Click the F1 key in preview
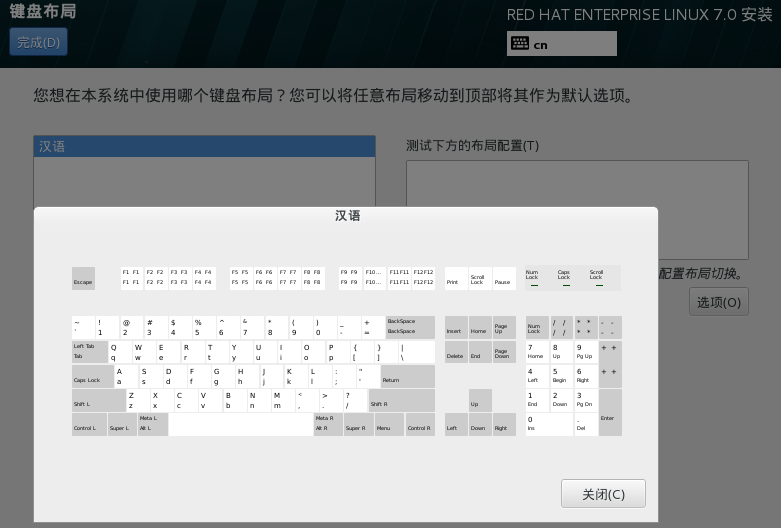The image size is (781, 528). [131, 278]
